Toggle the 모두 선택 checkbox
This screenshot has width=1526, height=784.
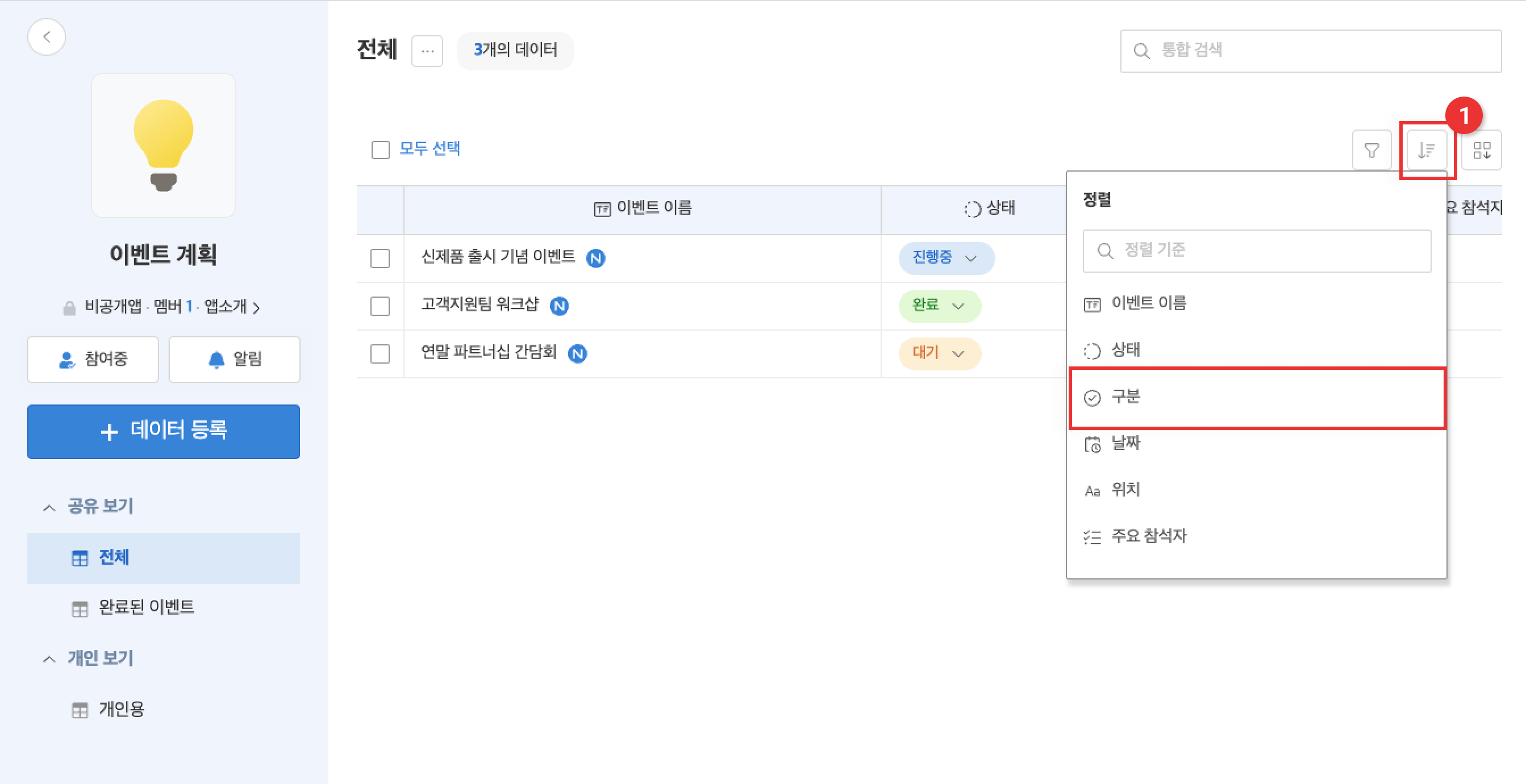[x=380, y=149]
